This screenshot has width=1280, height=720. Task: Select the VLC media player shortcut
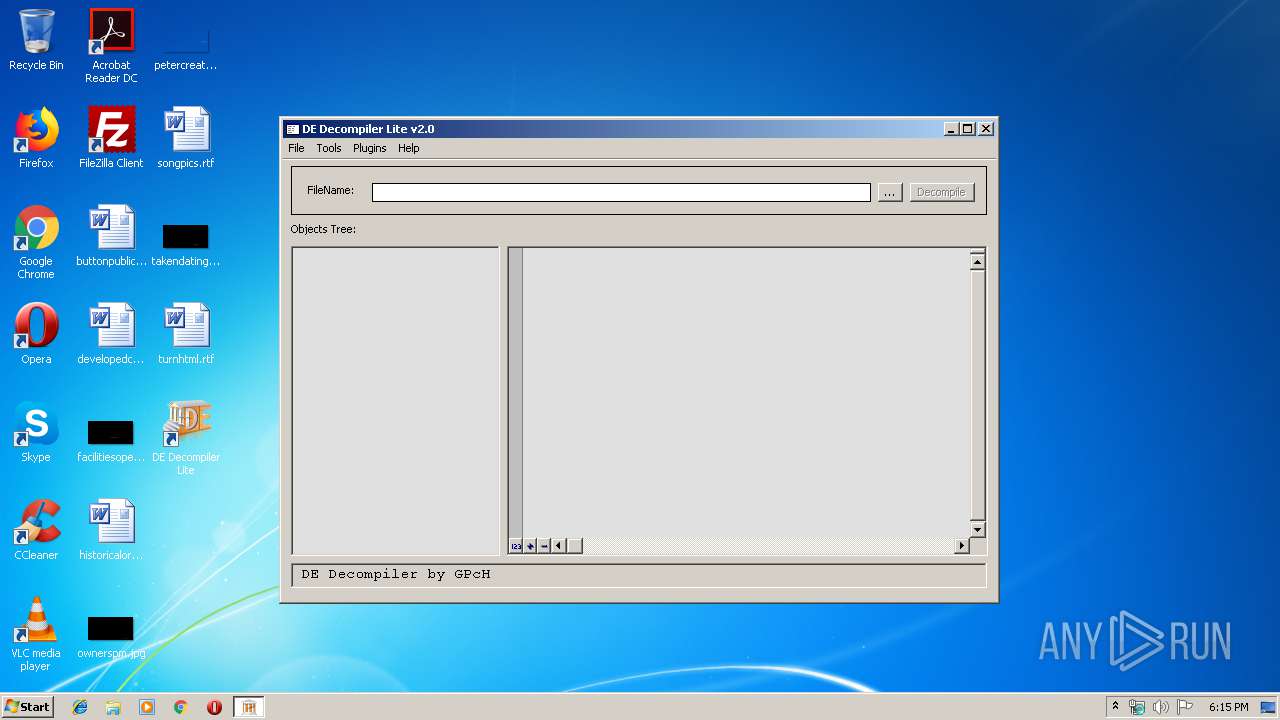[x=36, y=634]
